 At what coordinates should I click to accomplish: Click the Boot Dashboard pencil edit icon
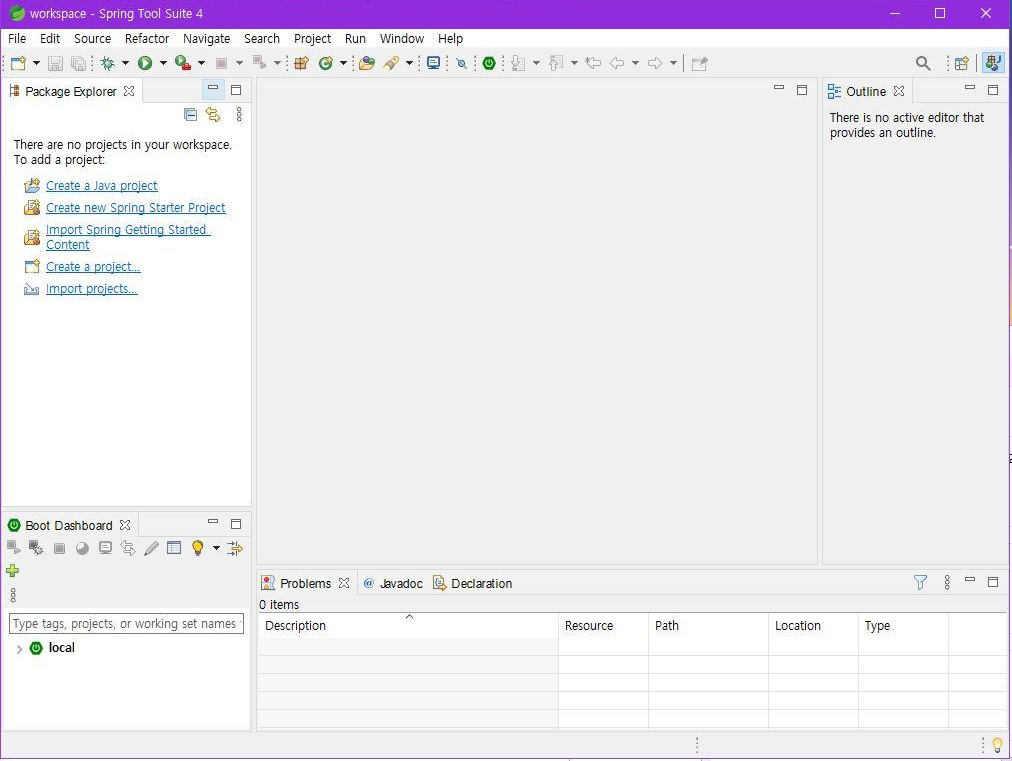(x=151, y=548)
